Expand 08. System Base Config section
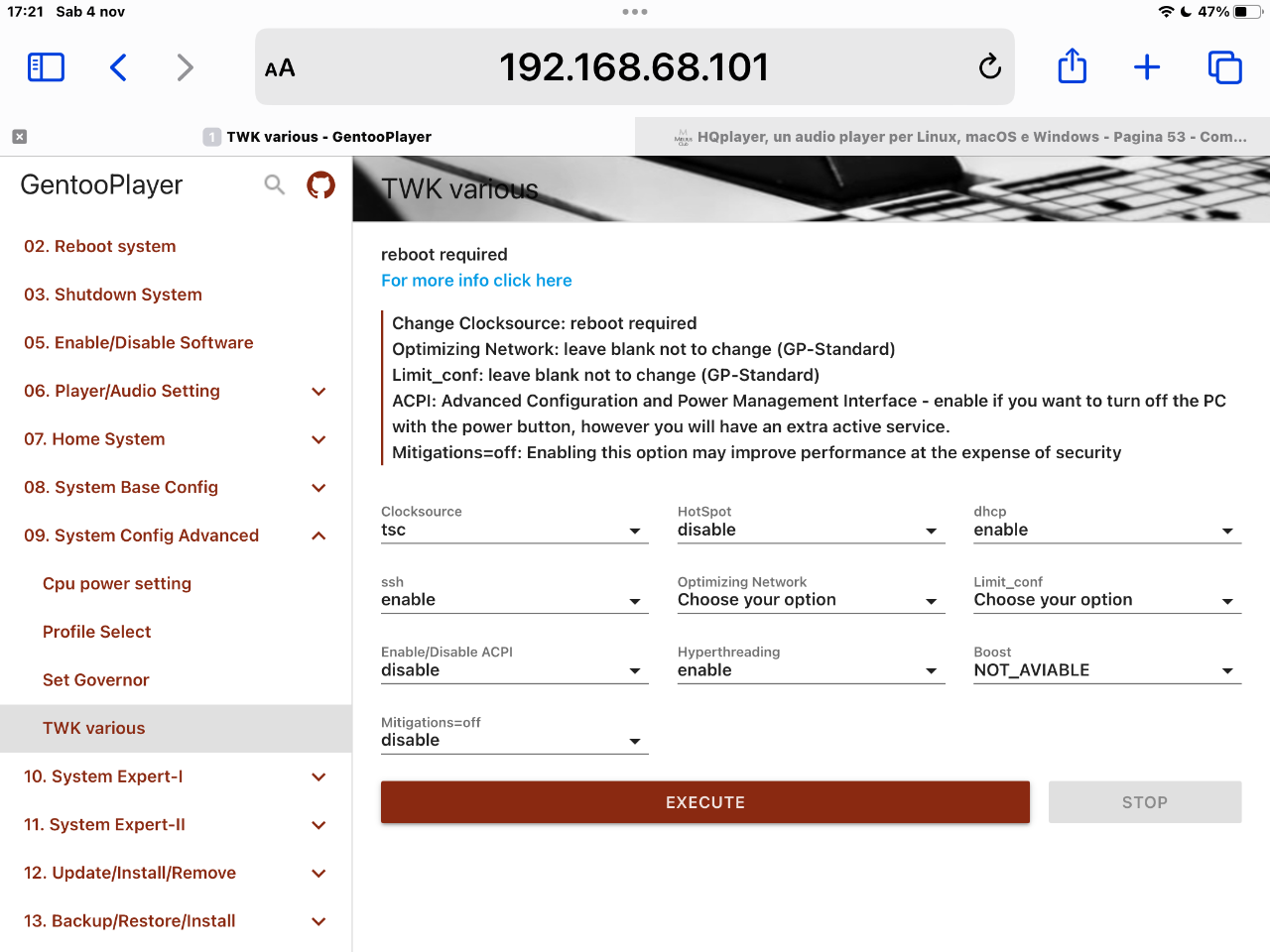 176,487
